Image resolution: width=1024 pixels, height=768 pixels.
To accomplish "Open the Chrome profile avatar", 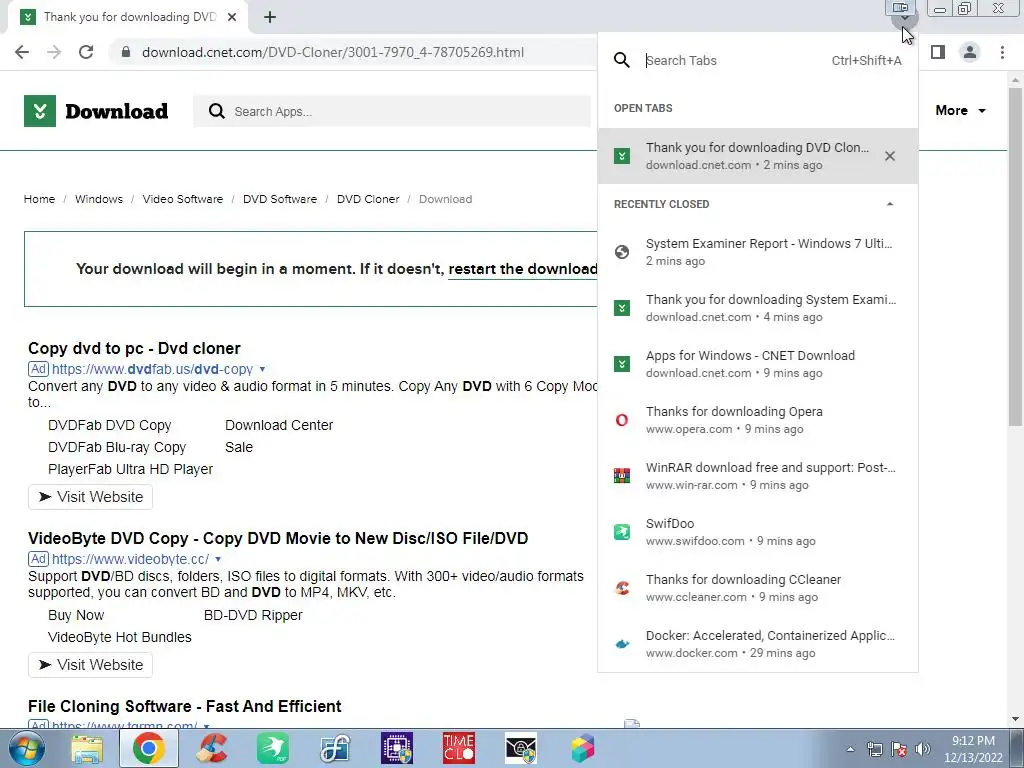I will 970,52.
